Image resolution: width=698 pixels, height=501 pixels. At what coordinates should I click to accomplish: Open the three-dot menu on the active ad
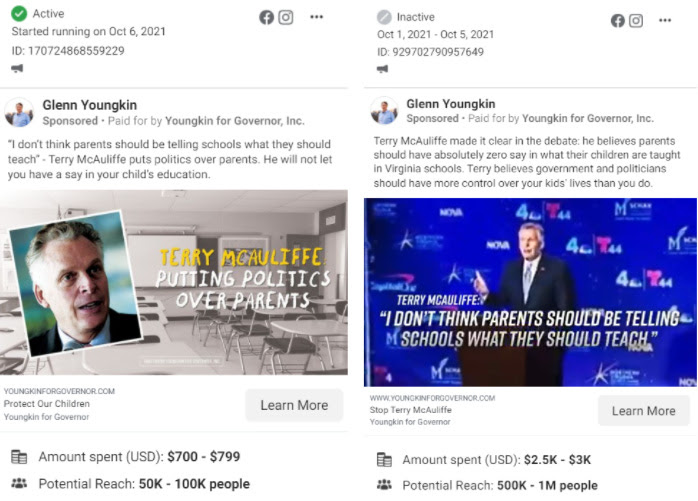tap(317, 17)
